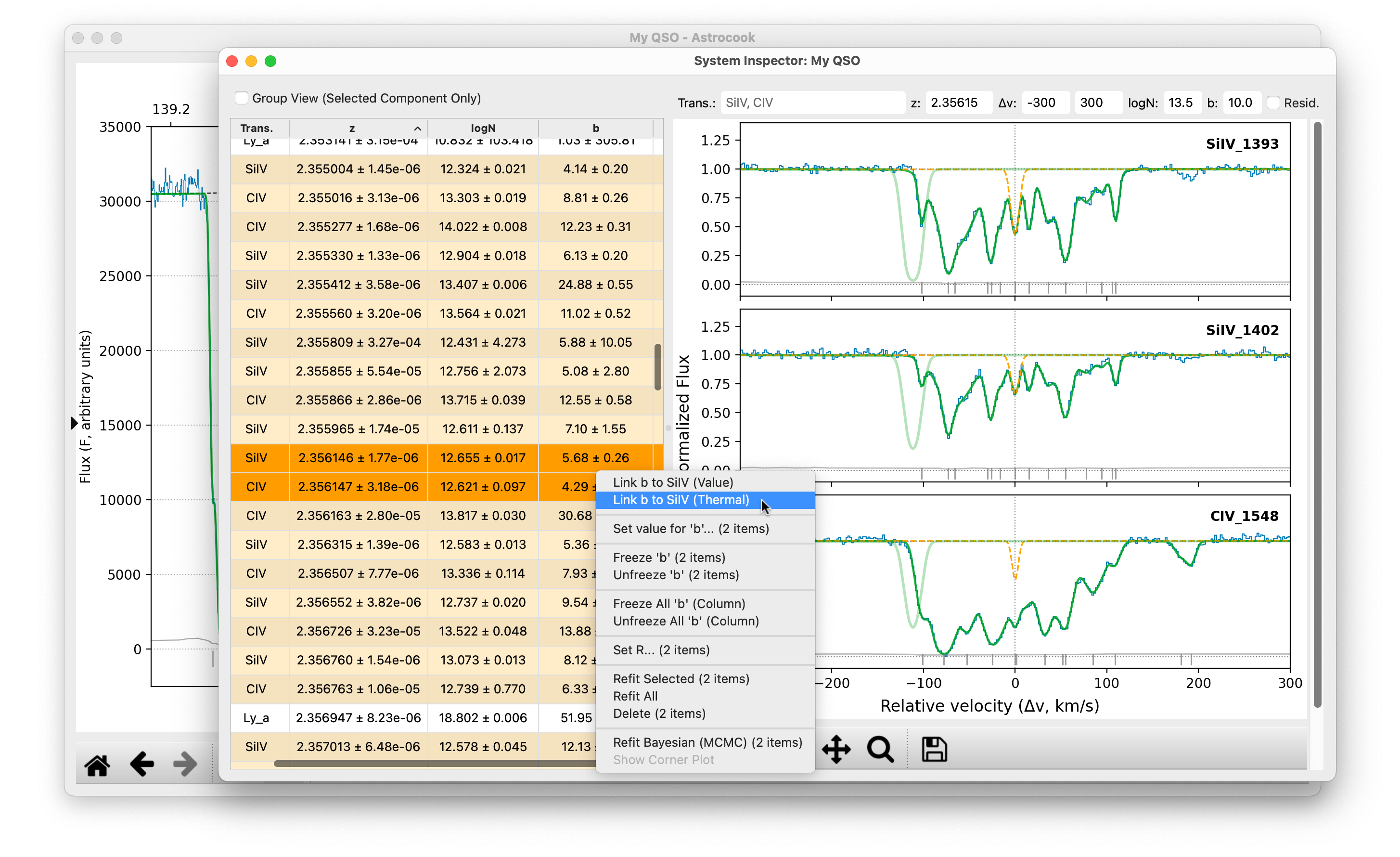Select the CIV row at z 2.356147
This screenshot has width=1400, height=857.
413,487
